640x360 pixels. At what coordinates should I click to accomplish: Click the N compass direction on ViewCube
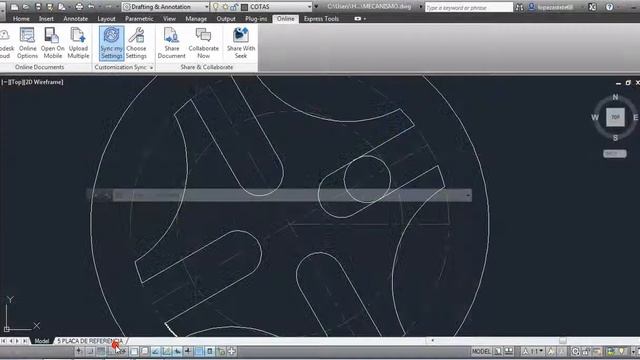[x=615, y=97]
